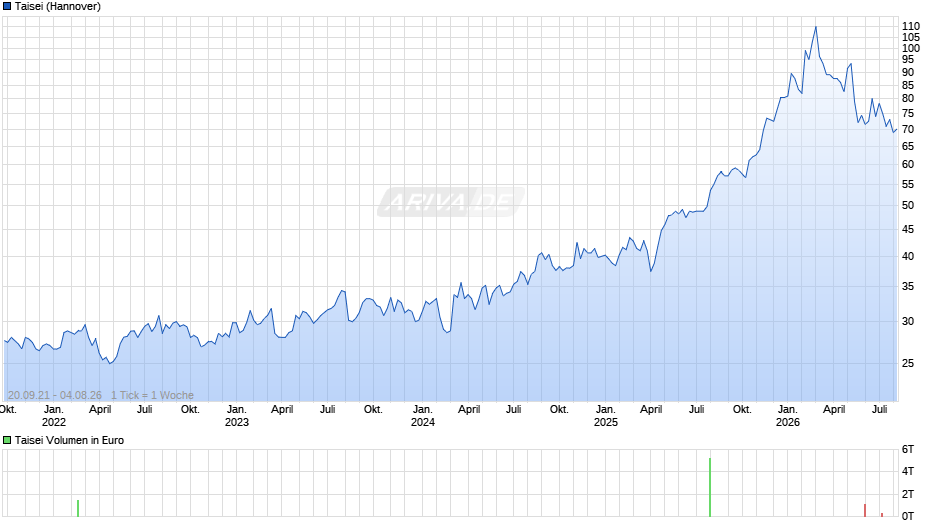Click the 'Jan. 2022' time axis label
This screenshot has height=526, width=940.
point(53,416)
